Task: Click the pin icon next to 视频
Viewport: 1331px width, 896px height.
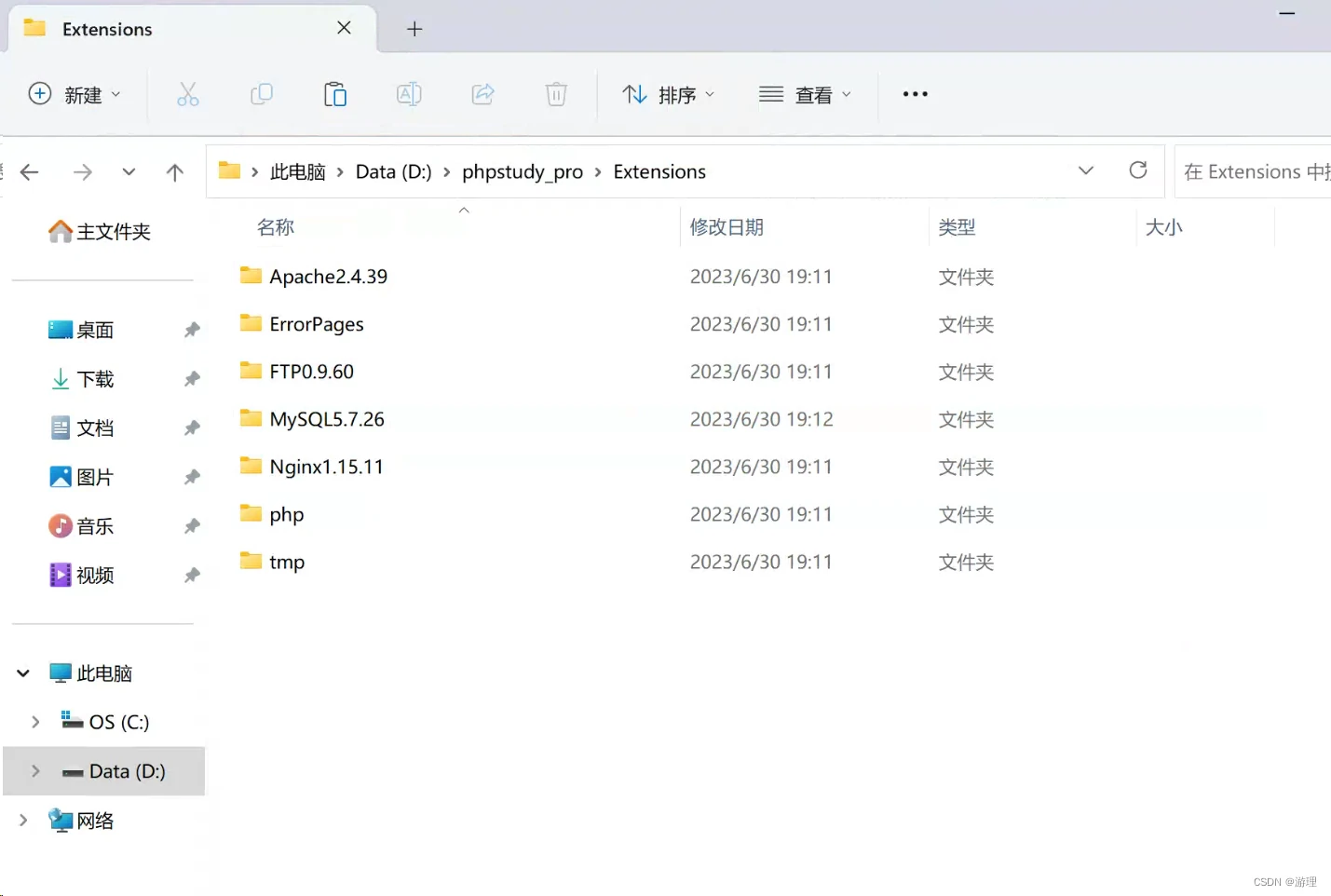Action: click(x=192, y=576)
